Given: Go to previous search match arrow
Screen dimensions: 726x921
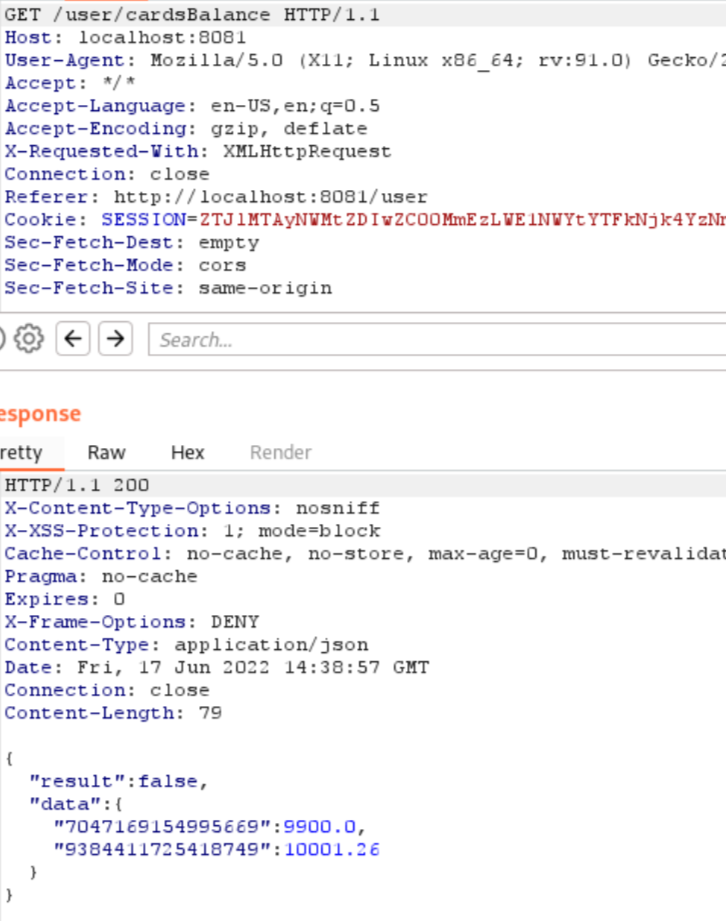Looking at the screenshot, I should pyautogui.click(x=73, y=339).
